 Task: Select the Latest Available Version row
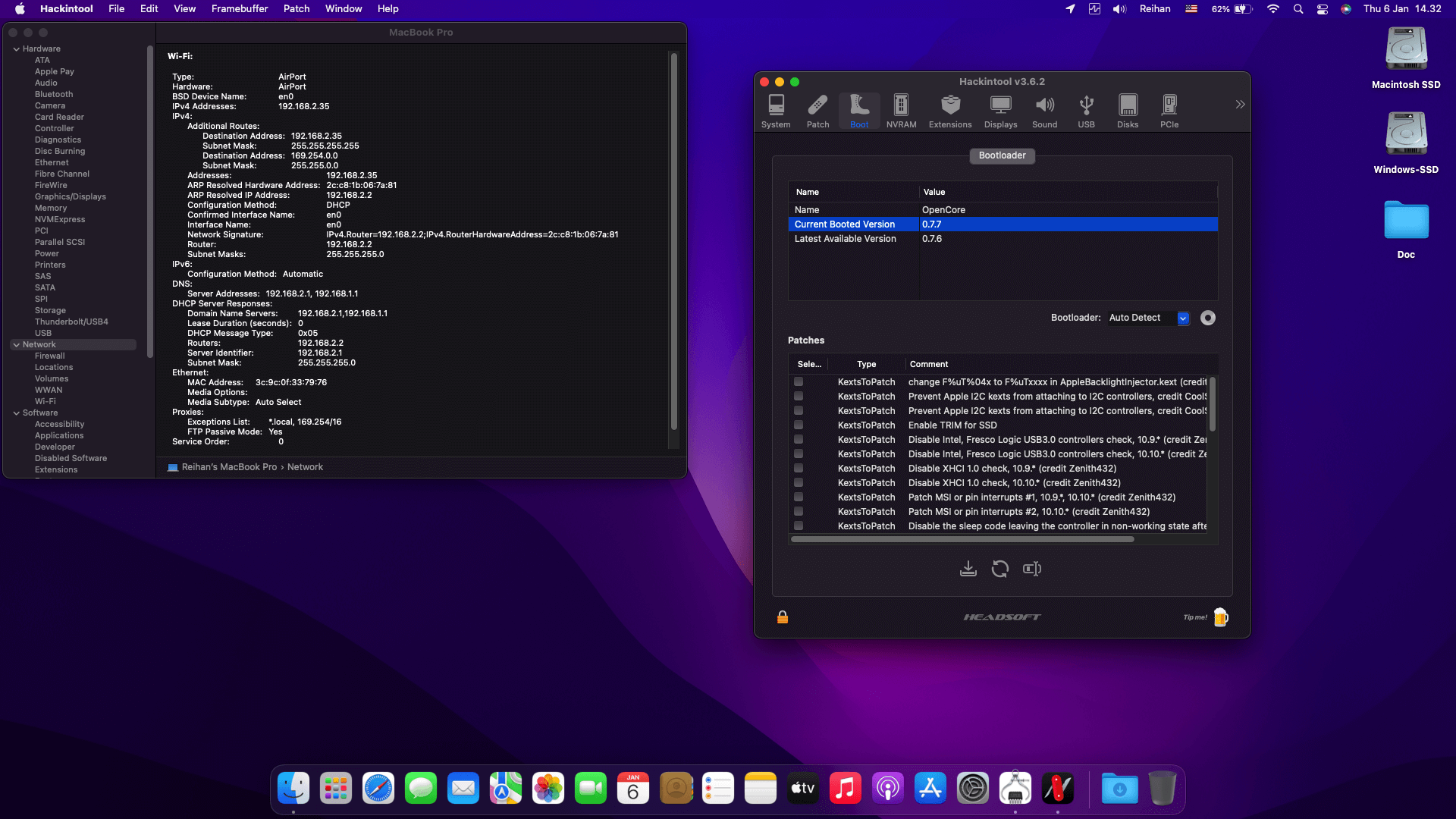coord(1003,239)
